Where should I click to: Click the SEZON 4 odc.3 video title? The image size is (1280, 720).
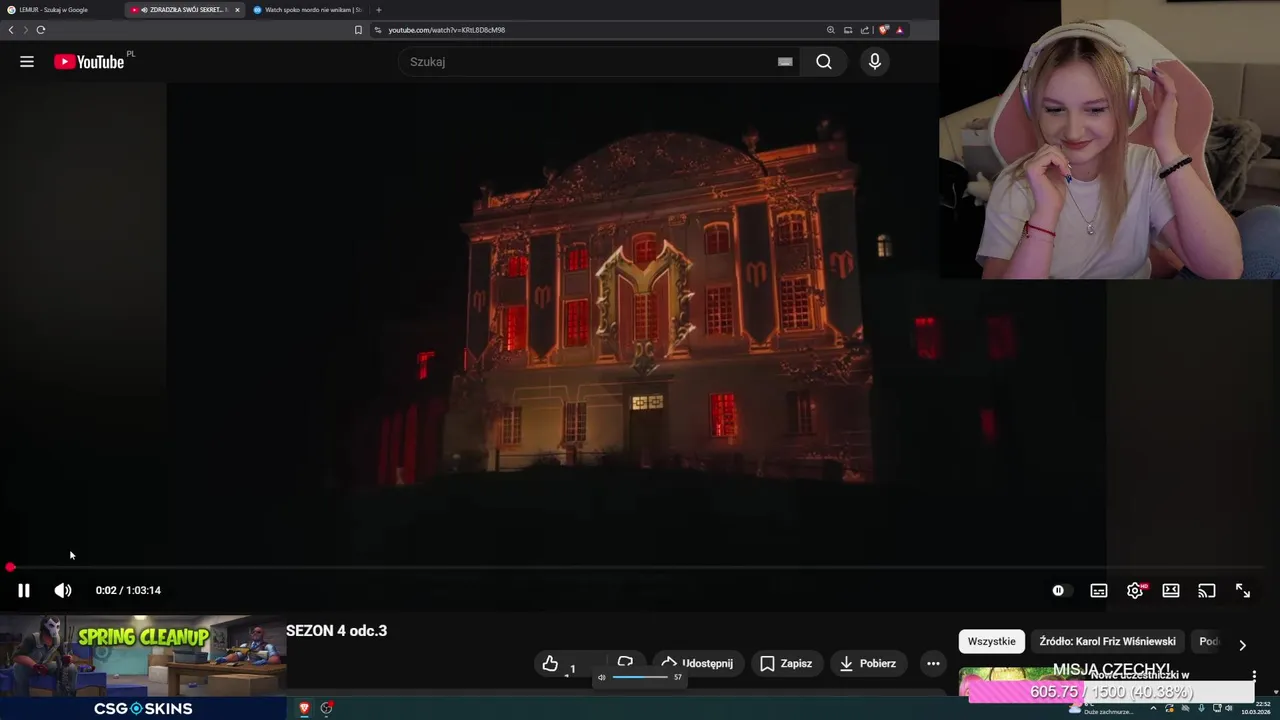click(336, 631)
